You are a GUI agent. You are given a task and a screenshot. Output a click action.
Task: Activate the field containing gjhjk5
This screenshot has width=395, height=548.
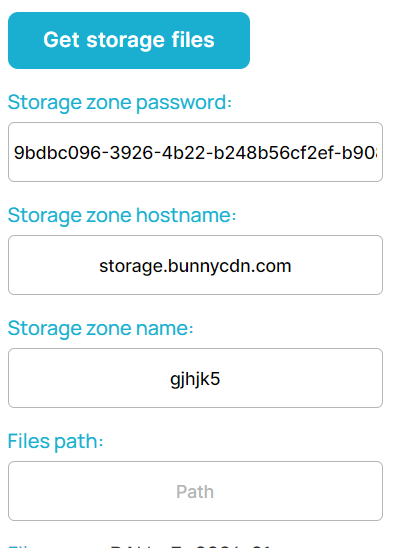195,378
